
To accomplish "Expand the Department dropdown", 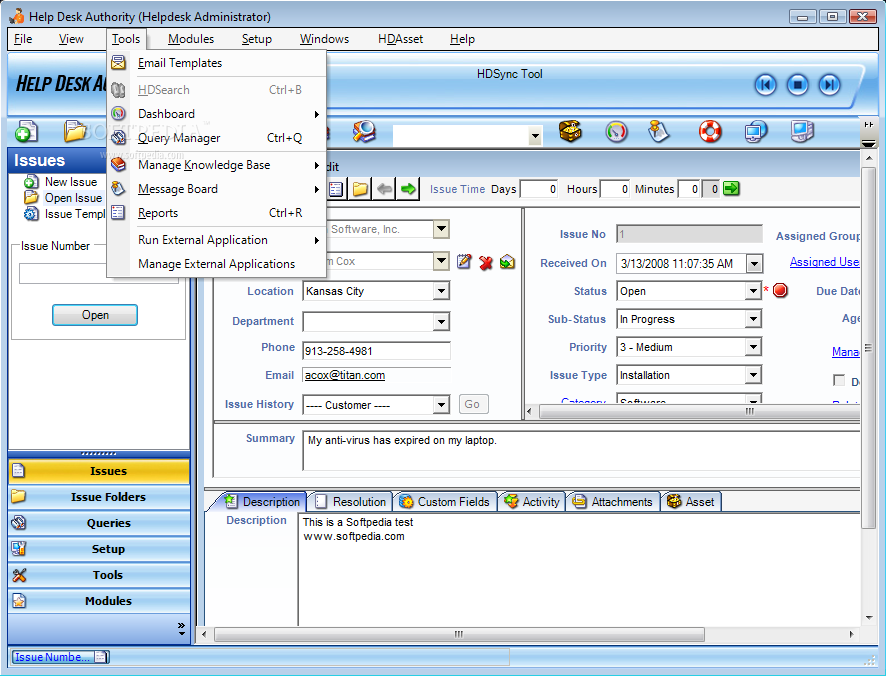I will point(441,322).
